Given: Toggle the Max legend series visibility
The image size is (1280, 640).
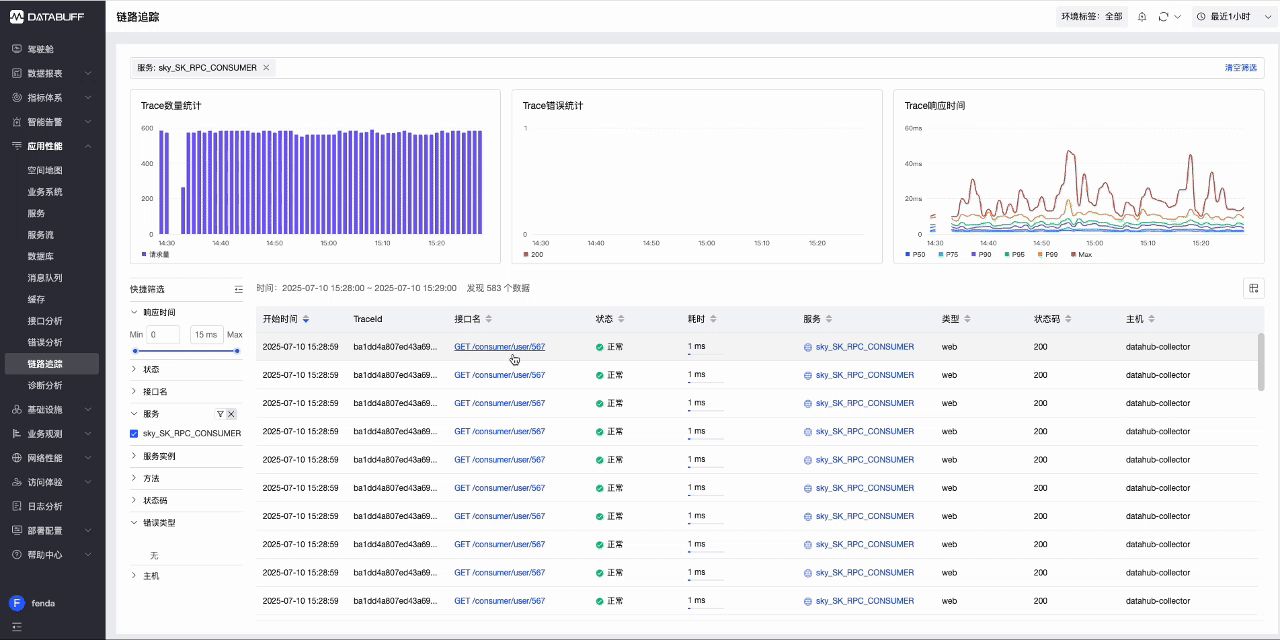Looking at the screenshot, I should [1080, 255].
